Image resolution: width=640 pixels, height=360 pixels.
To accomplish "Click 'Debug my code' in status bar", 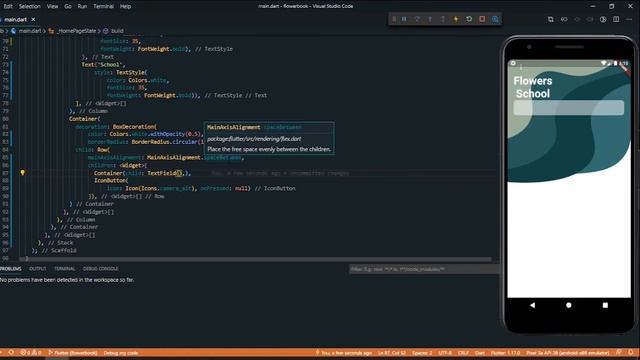I will pos(121,353).
